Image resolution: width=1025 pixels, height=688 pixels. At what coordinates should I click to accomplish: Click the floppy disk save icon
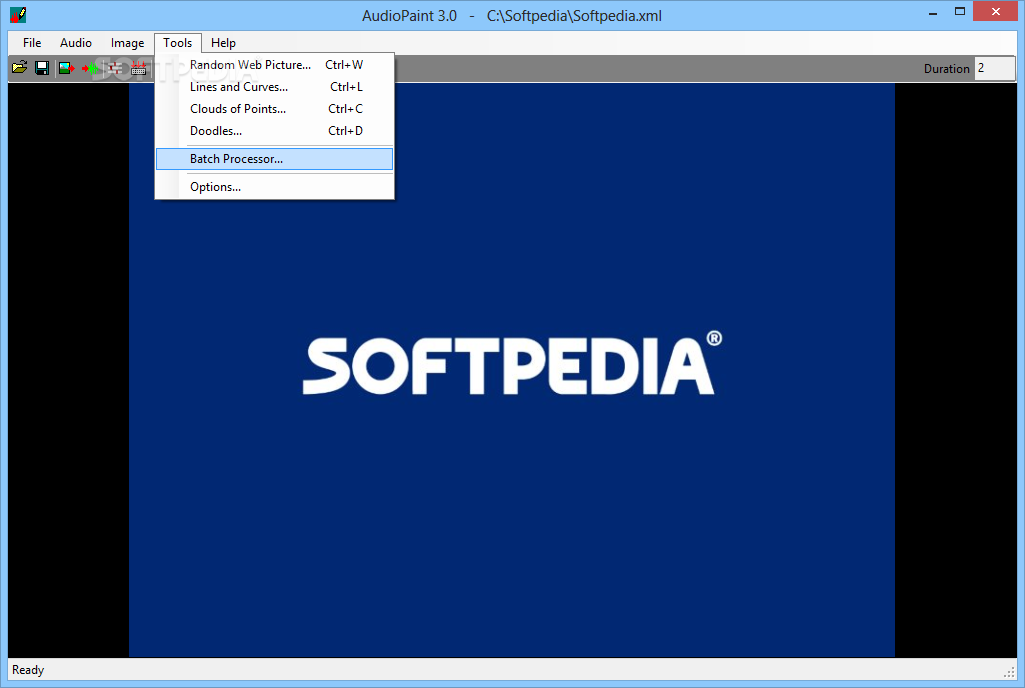pyautogui.click(x=42, y=68)
